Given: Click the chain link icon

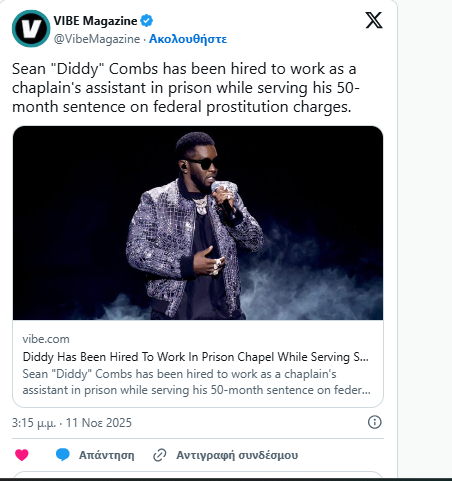Looking at the screenshot, I should coord(160,455).
